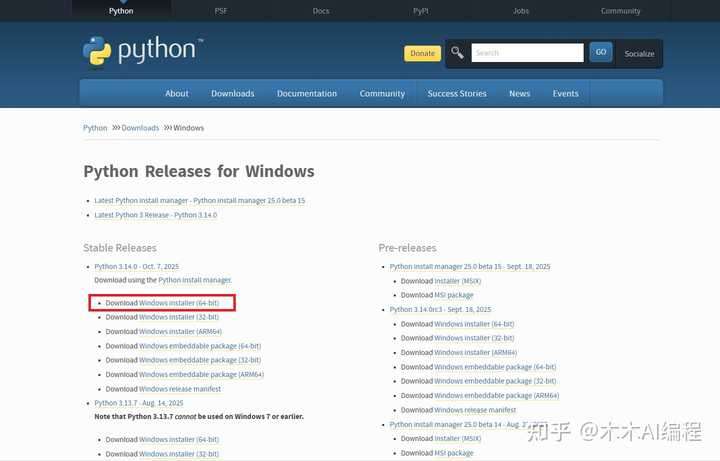This screenshot has height=461, width=720.
Task: Click the Python logo icon
Action: tap(97, 51)
